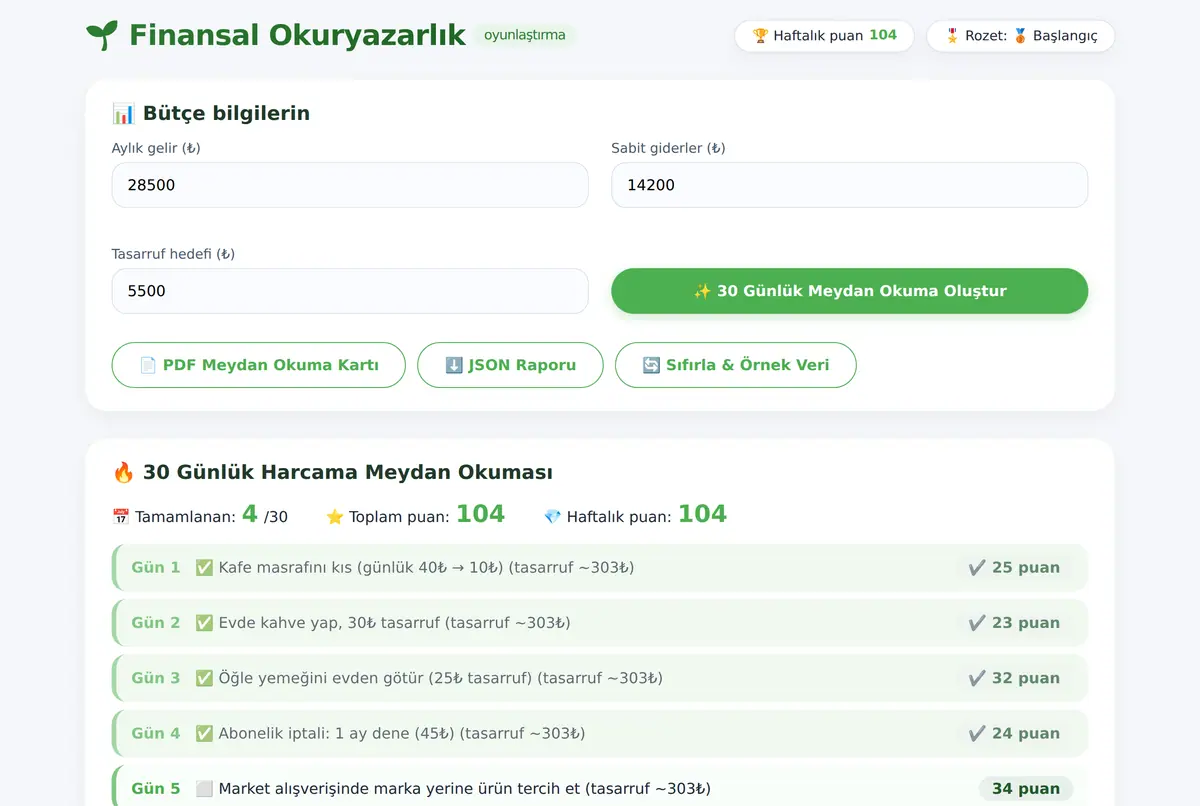Click the Abonelik iptali task text
The width and height of the screenshot is (1200, 806).
pos(402,734)
